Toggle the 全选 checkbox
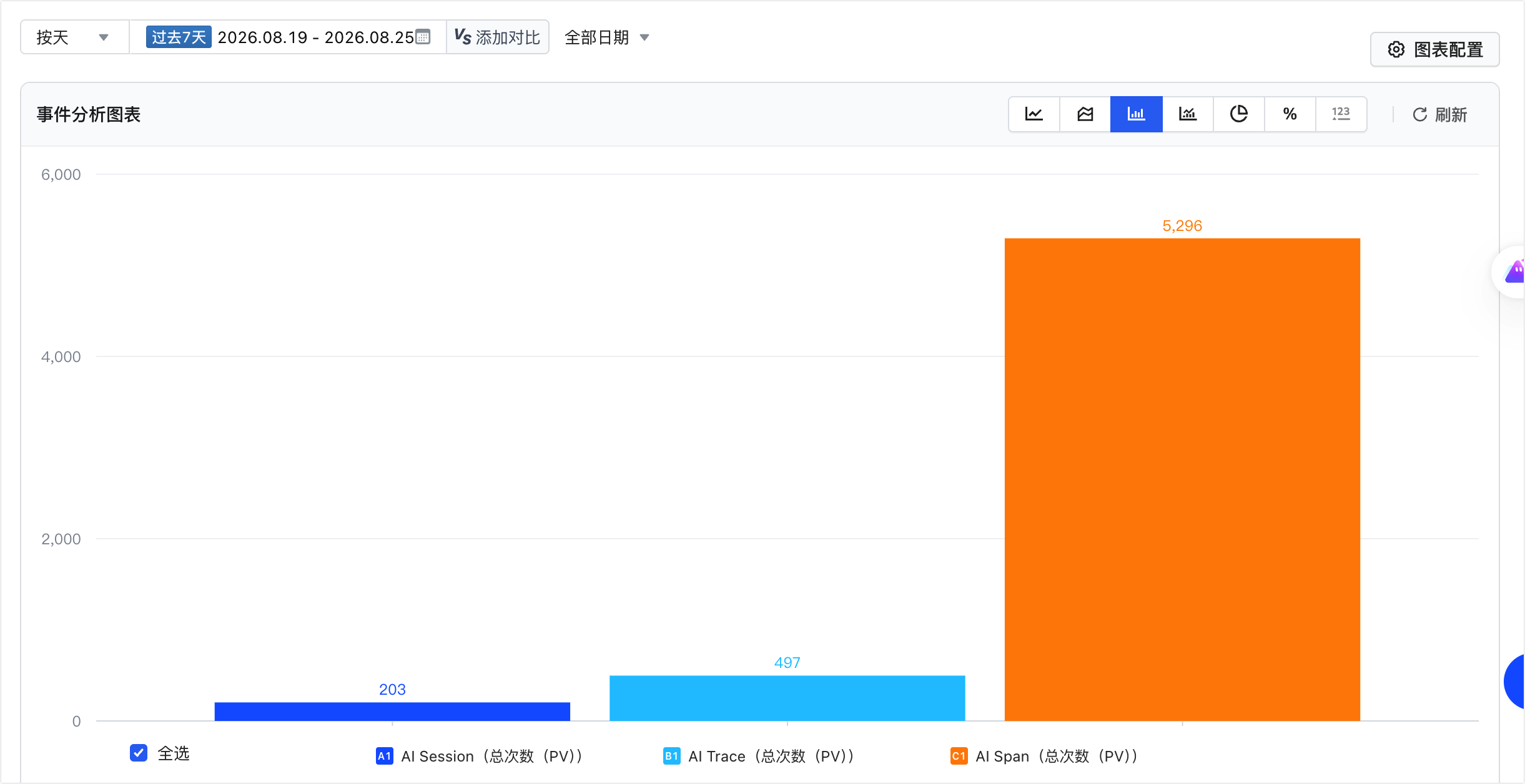The height and width of the screenshot is (784, 1525). [139, 753]
